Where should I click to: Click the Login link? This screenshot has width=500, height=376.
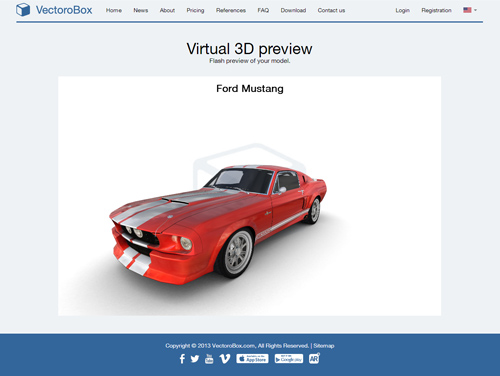coord(403,10)
